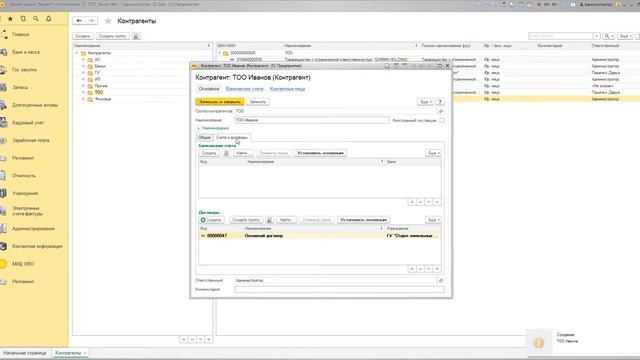
Task: Select the Счета и договоры tab
Action: pyautogui.click(x=231, y=138)
